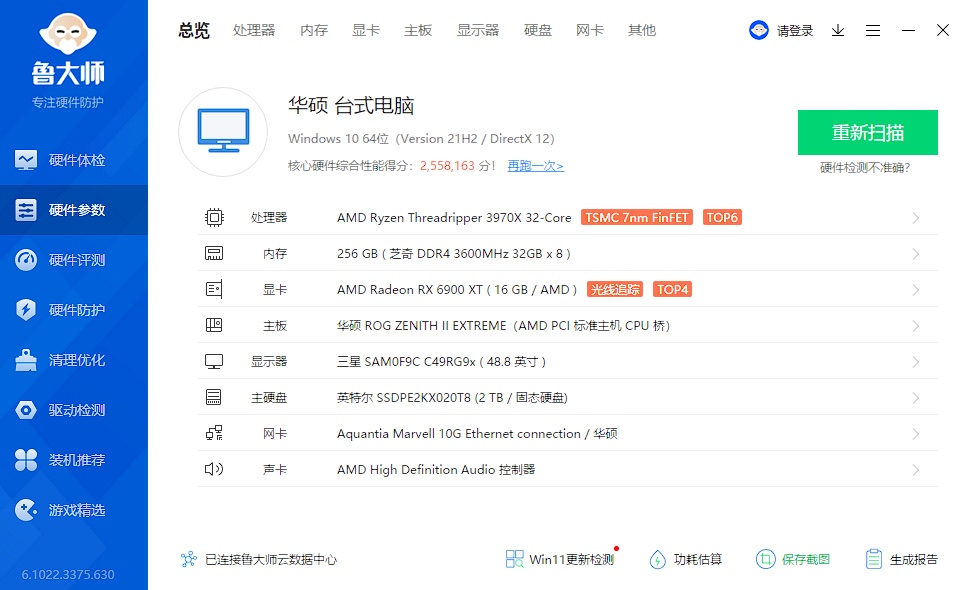Click the desktop computer monitor icon

pos(223,131)
